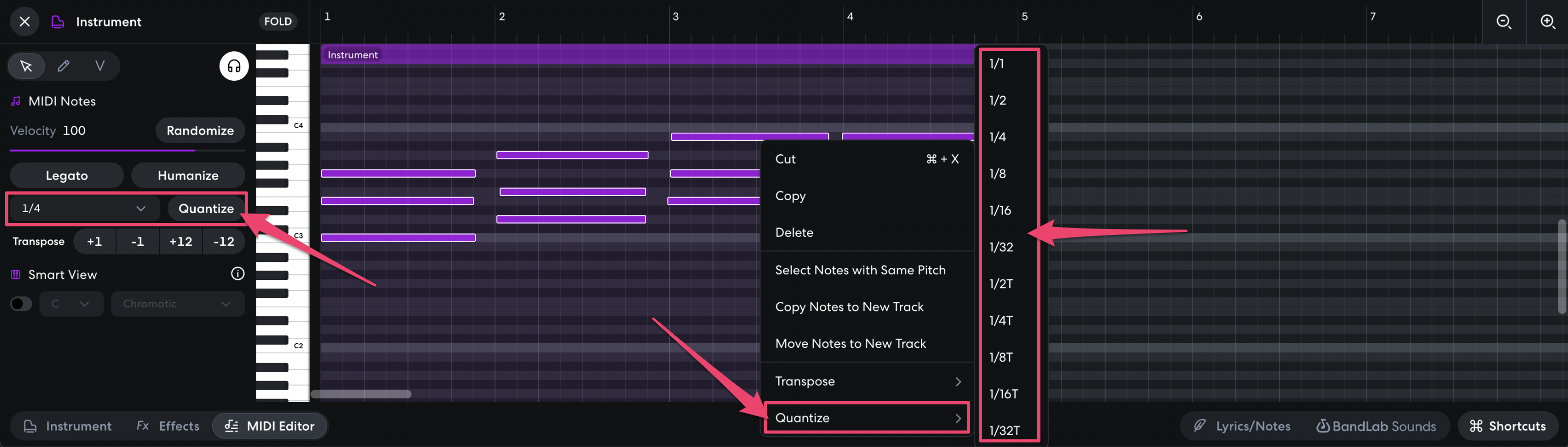Screen dimensions: 1568x447
Task: Switch to the Effects tab
Action: coord(168,426)
